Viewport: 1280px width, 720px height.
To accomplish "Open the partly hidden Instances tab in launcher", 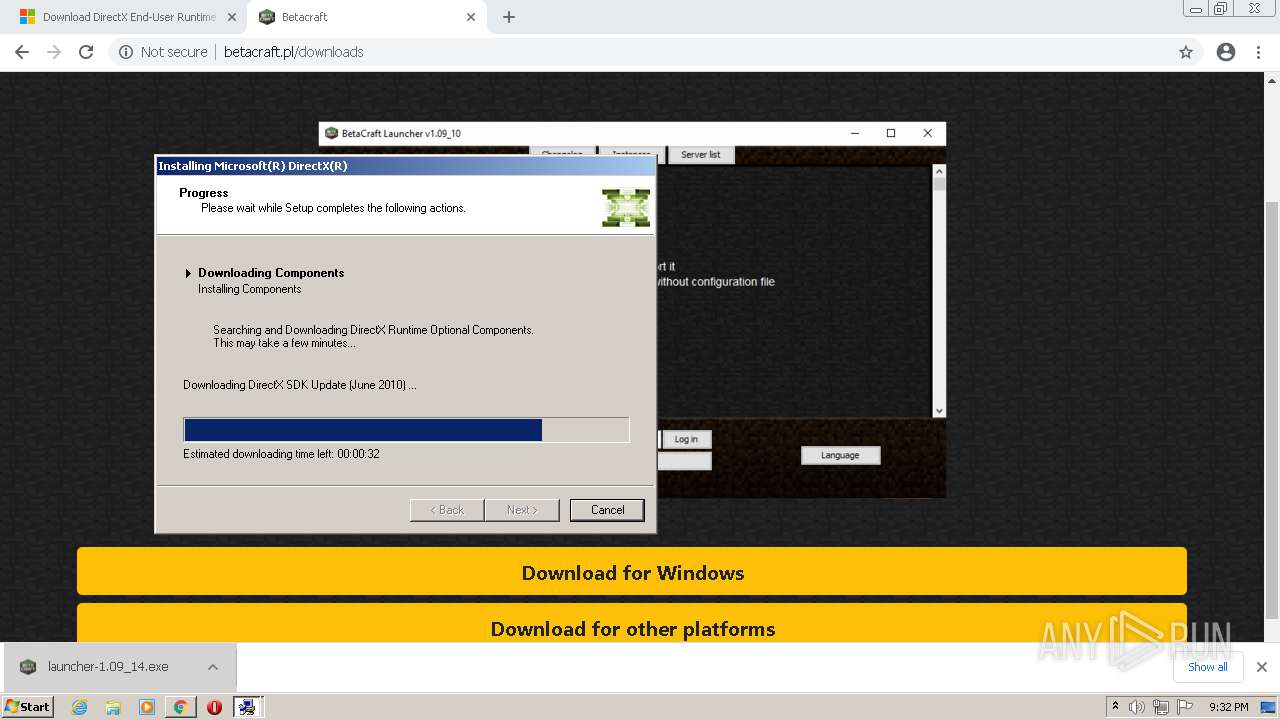I will point(631,152).
